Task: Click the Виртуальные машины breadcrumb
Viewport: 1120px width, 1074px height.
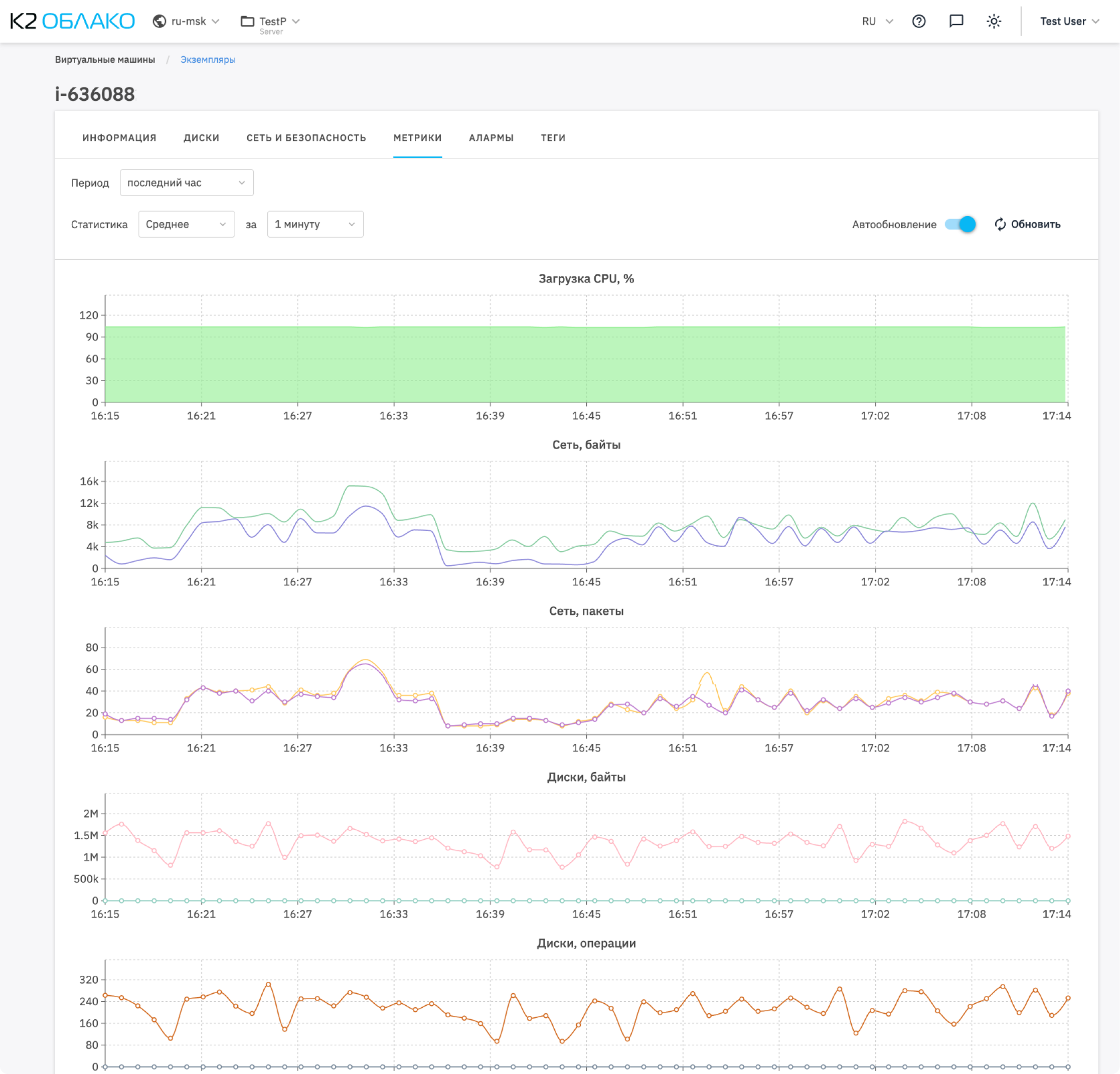Action: pos(104,59)
